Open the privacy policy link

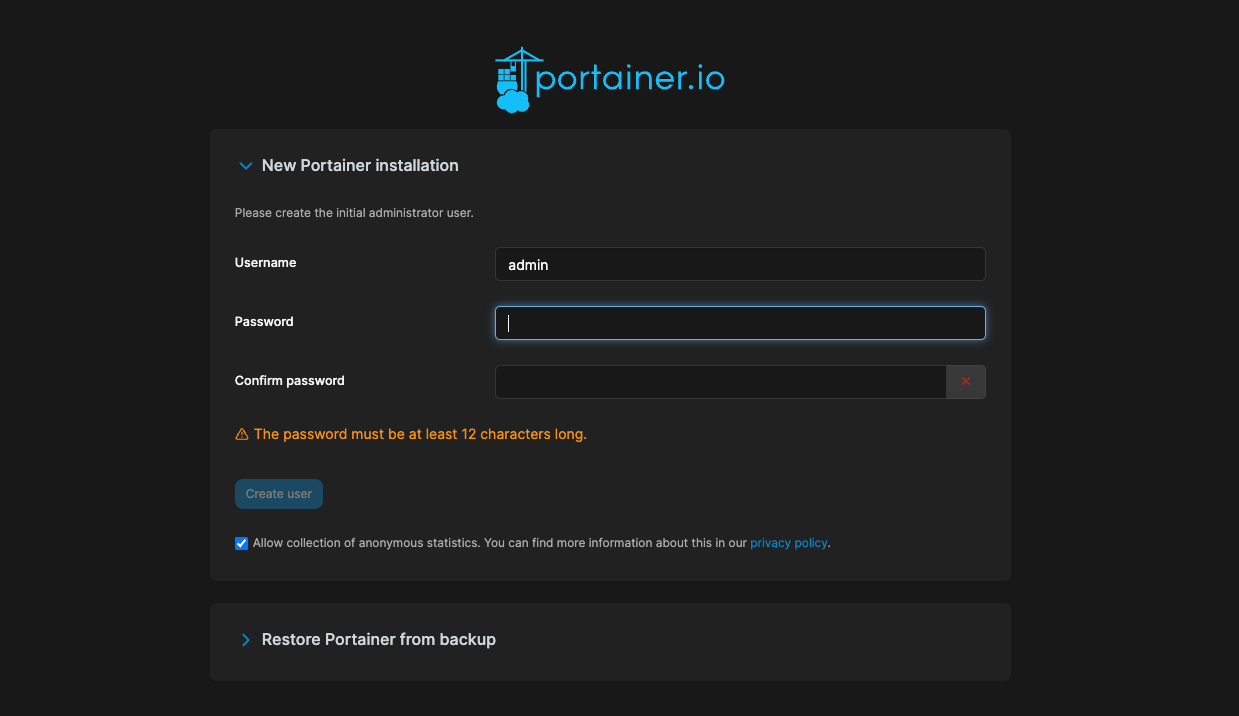tap(788, 543)
